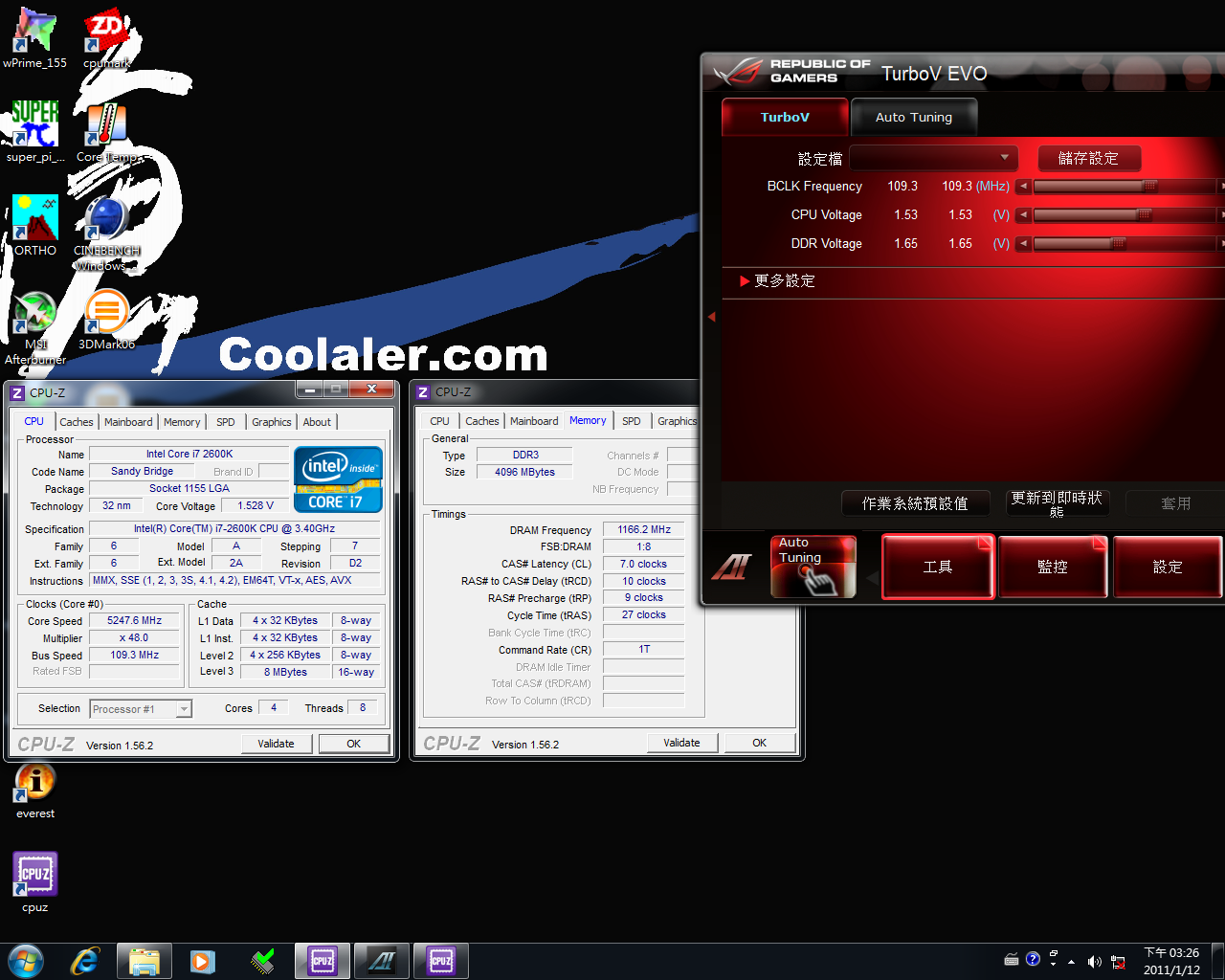Open the help question-mark tray icon

pyautogui.click(x=1033, y=959)
